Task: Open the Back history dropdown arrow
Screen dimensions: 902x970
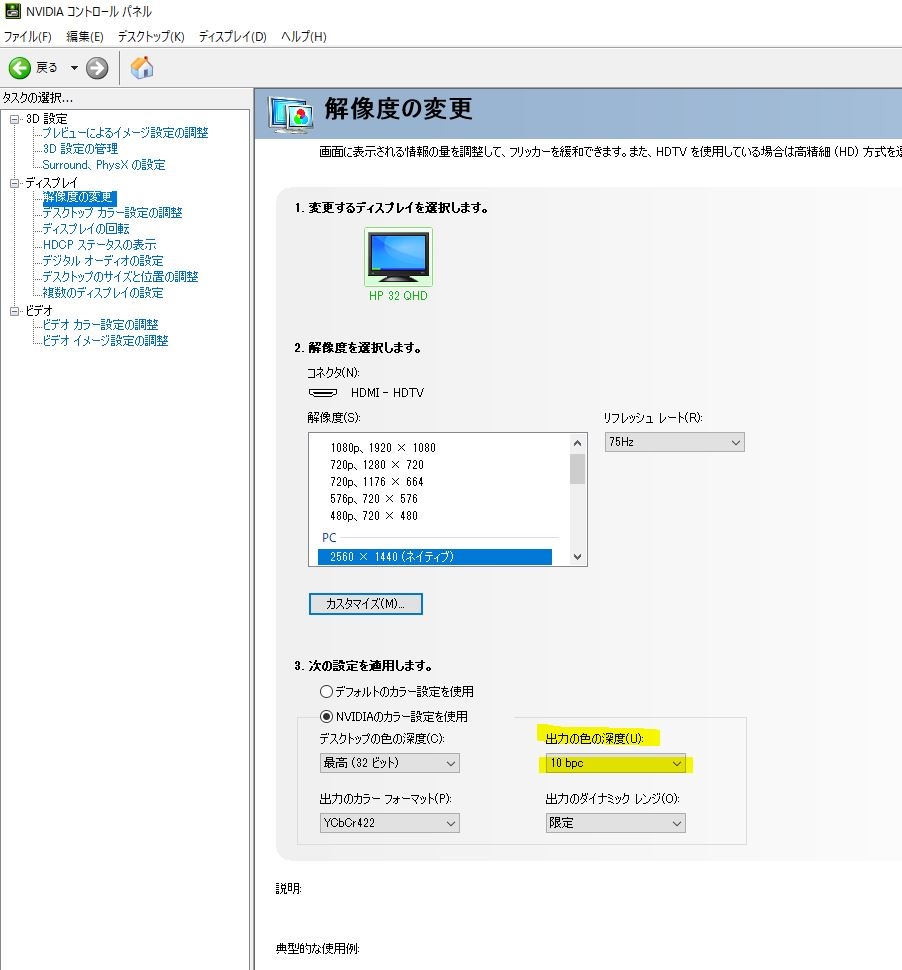Action: (x=74, y=68)
